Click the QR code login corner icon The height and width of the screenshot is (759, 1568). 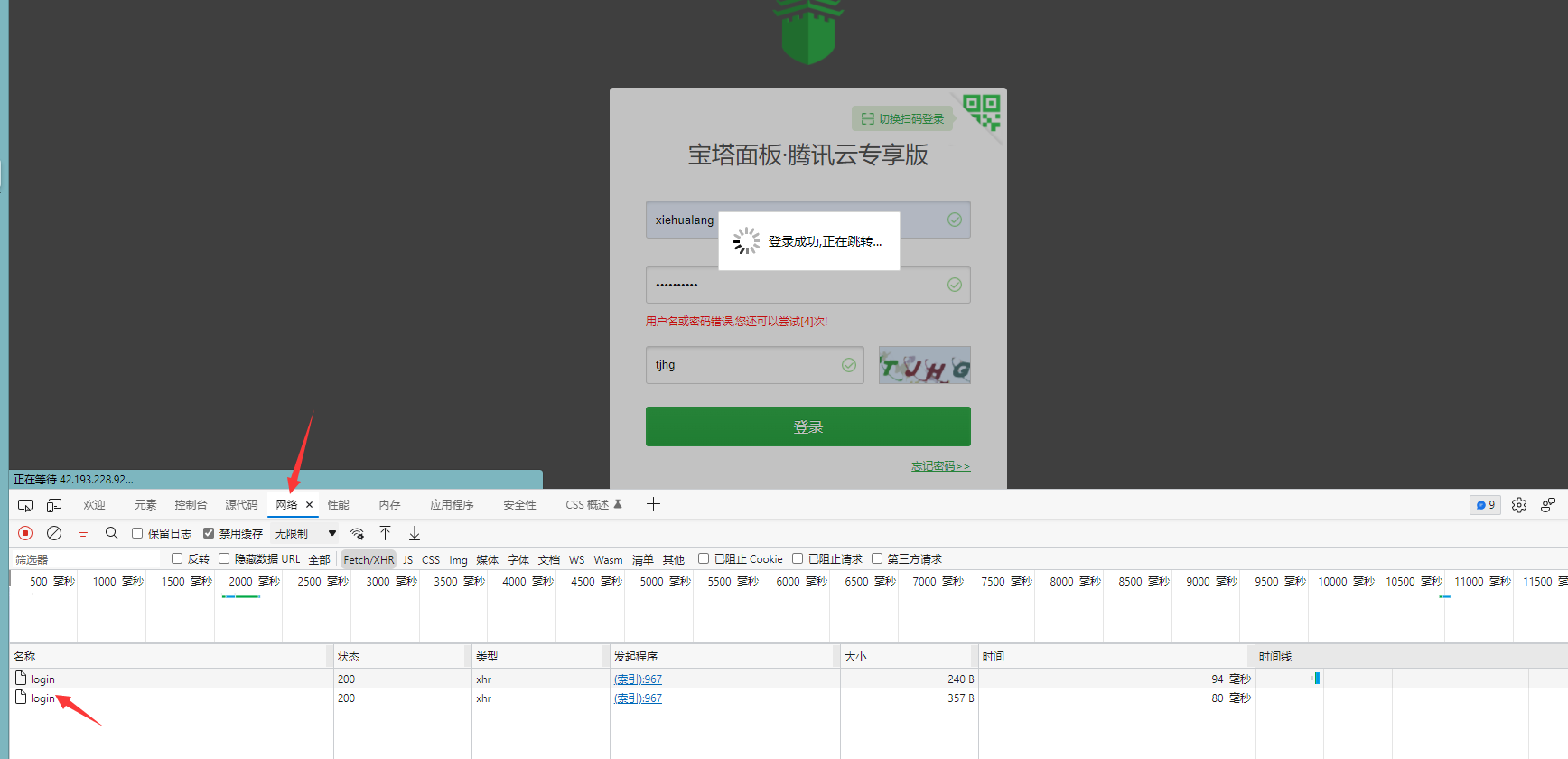pos(981,113)
